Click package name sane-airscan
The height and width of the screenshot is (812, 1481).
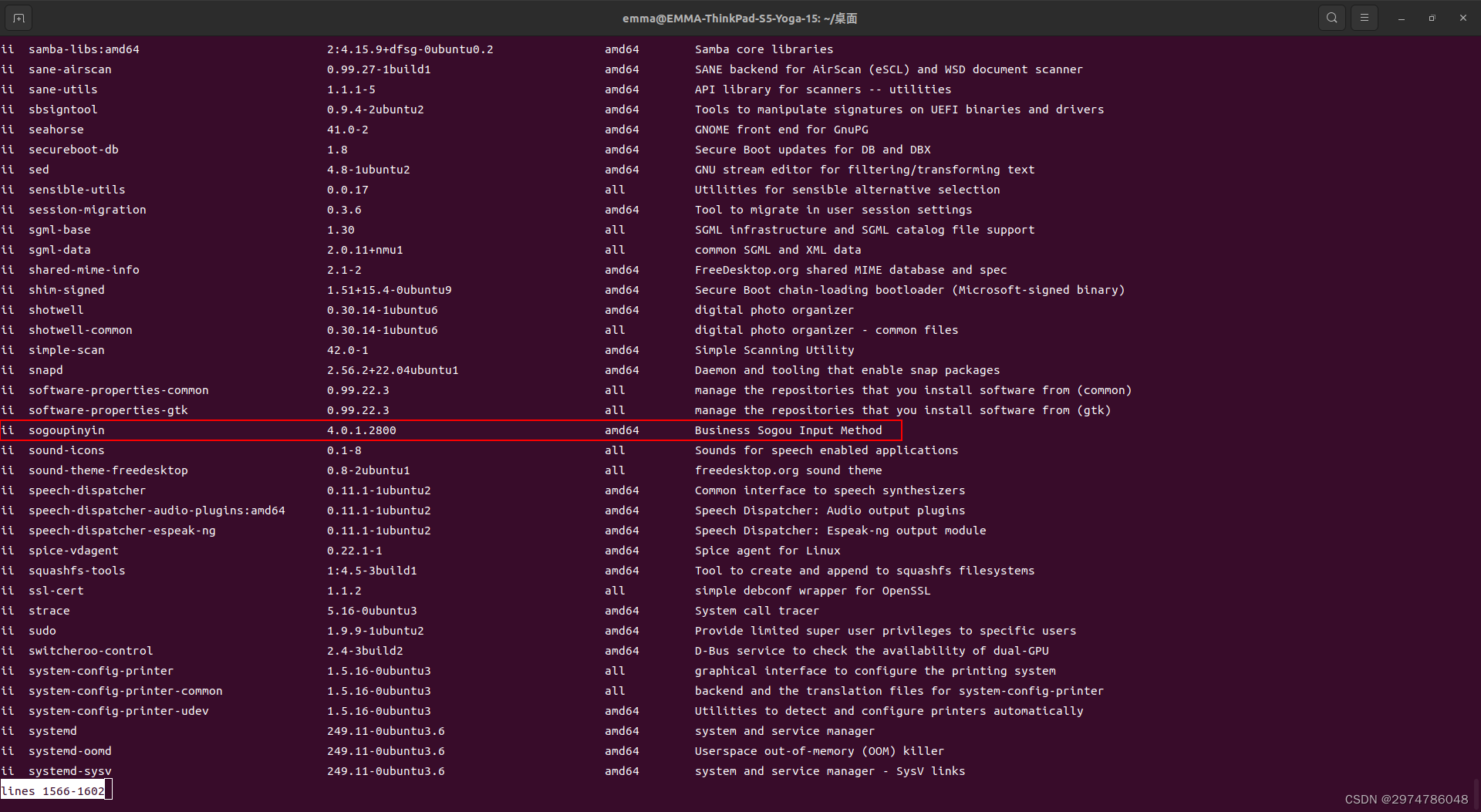coord(70,69)
